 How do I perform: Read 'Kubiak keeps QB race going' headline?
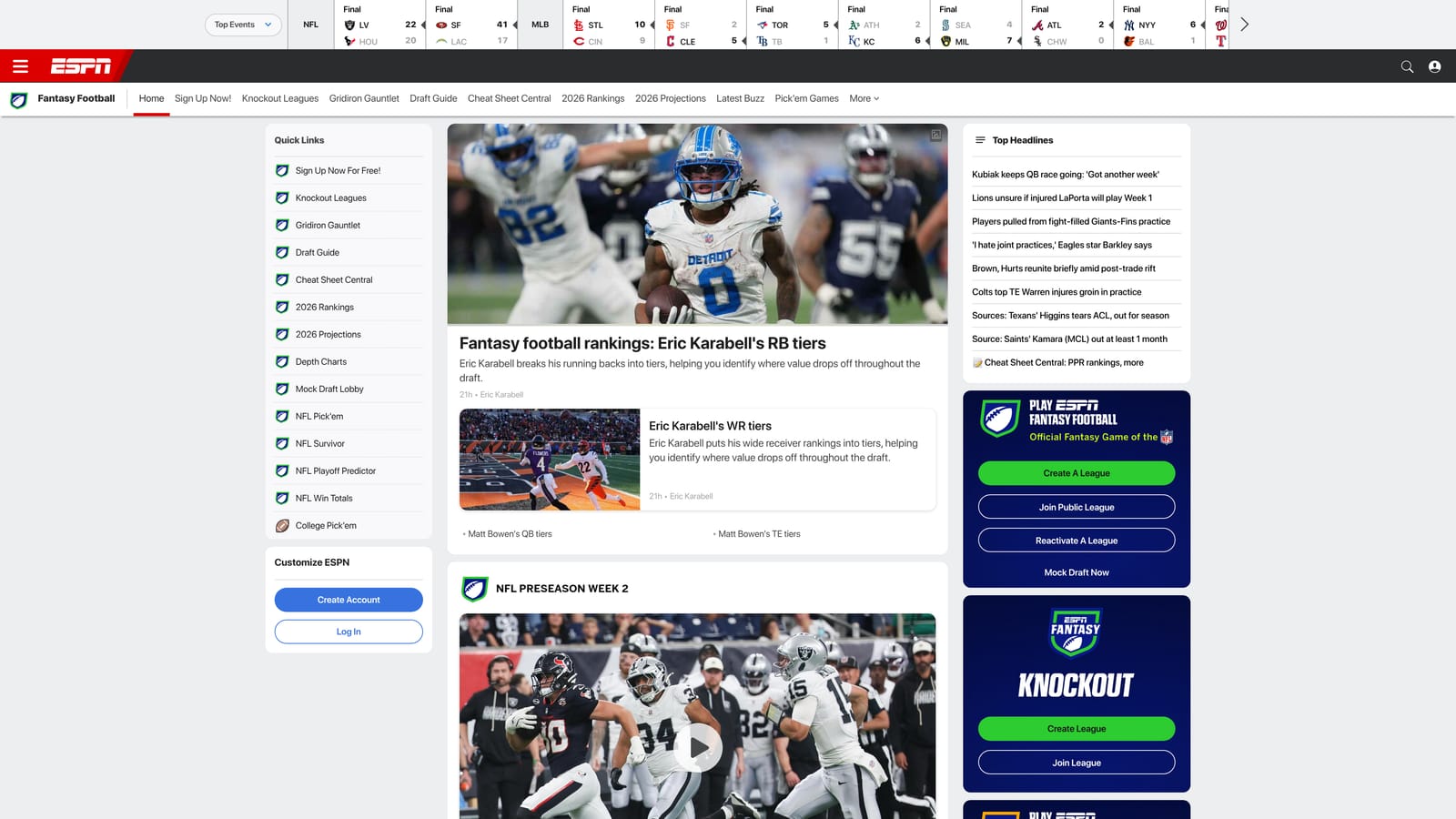[1066, 175]
